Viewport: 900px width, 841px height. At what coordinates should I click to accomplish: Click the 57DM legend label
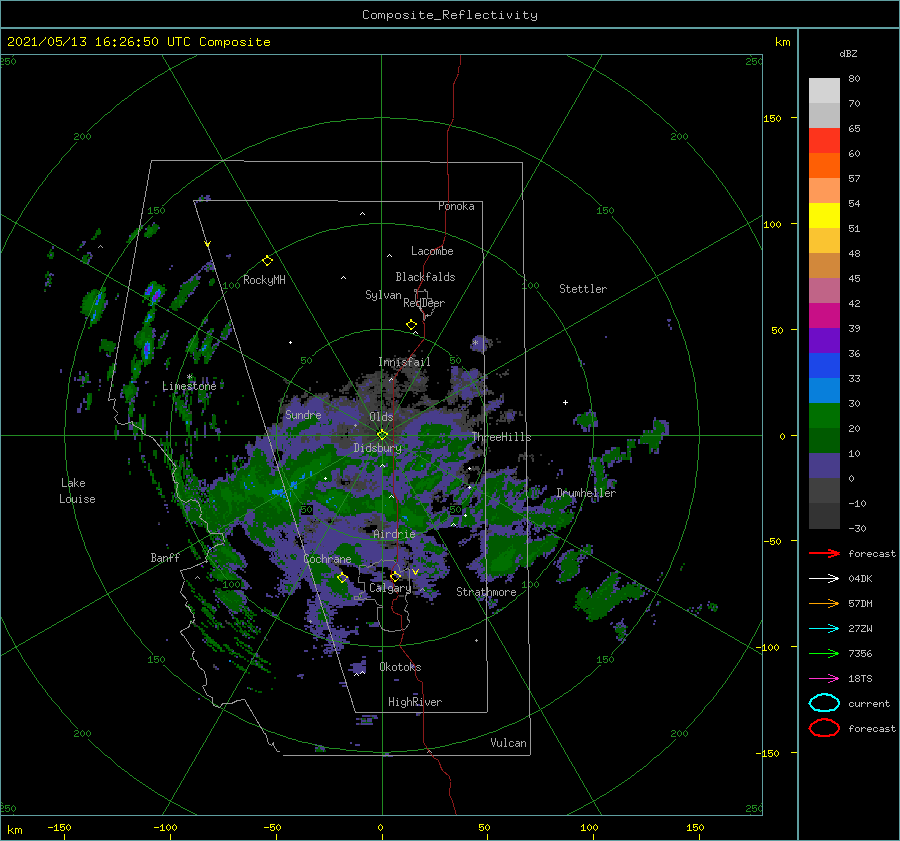(x=860, y=604)
